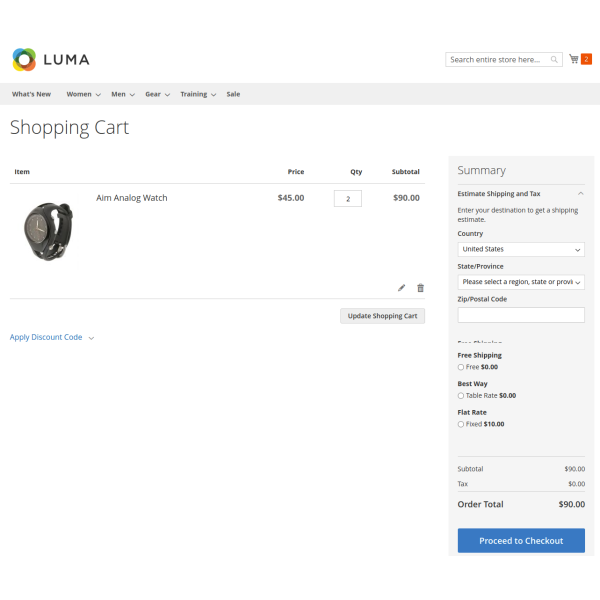Go to the Sale menu item
Screen dimensions: 600x600
point(233,94)
